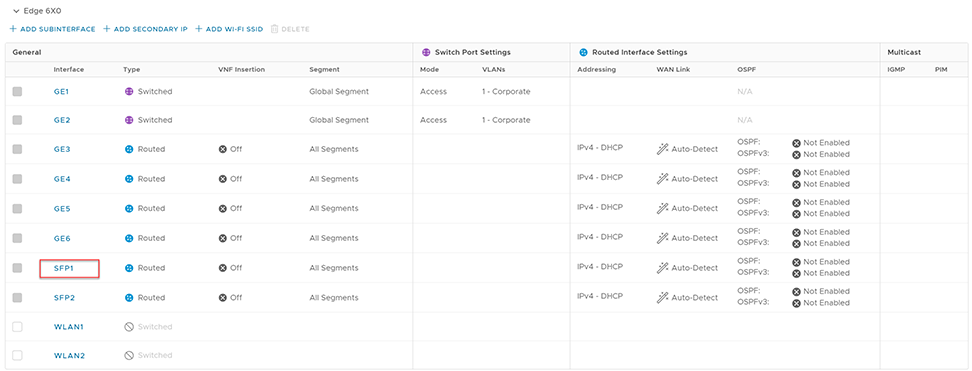Screen dimensions: 972x371
Task: Click the Add Secondary IP plus icon
Action: [107, 29]
